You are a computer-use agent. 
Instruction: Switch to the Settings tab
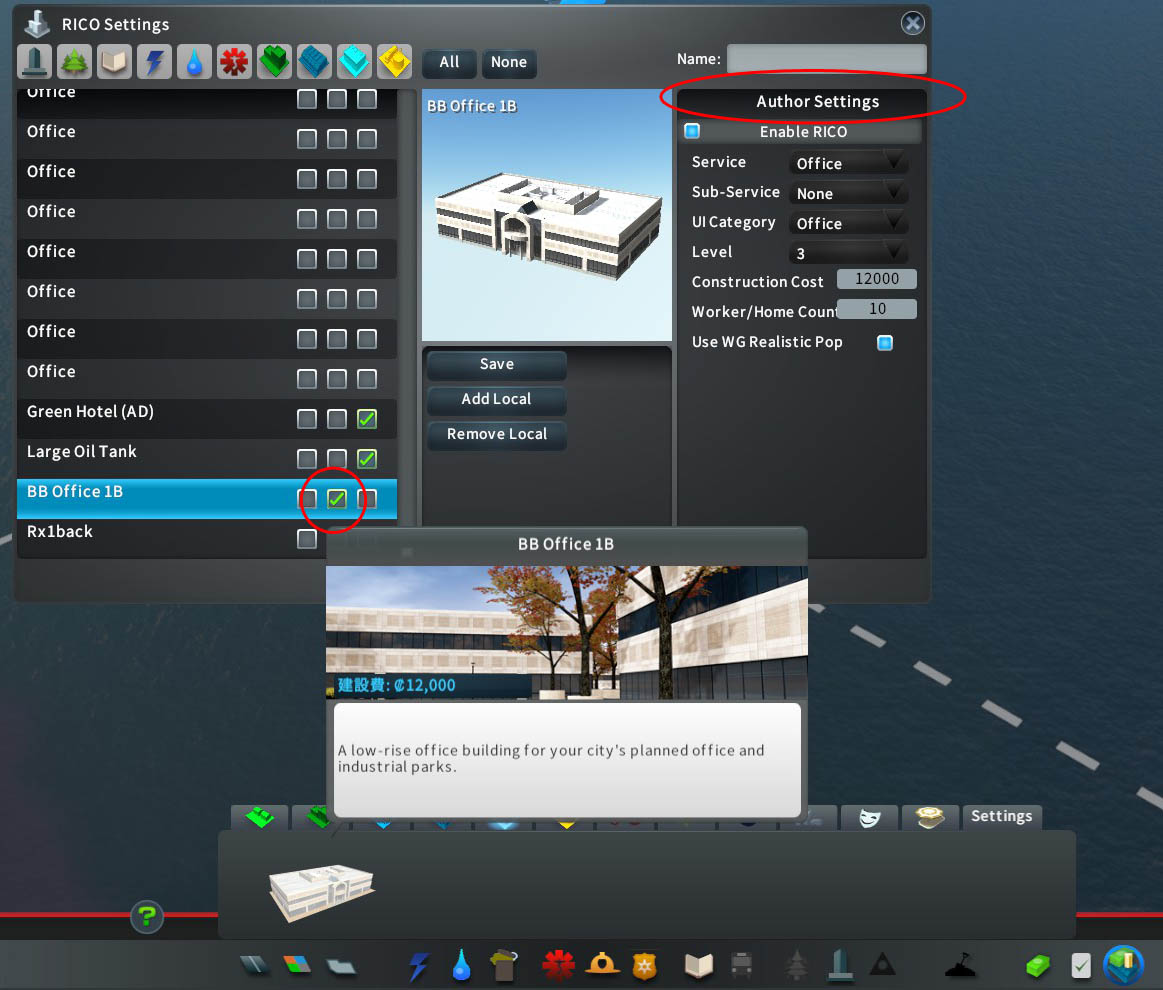click(x=1001, y=816)
